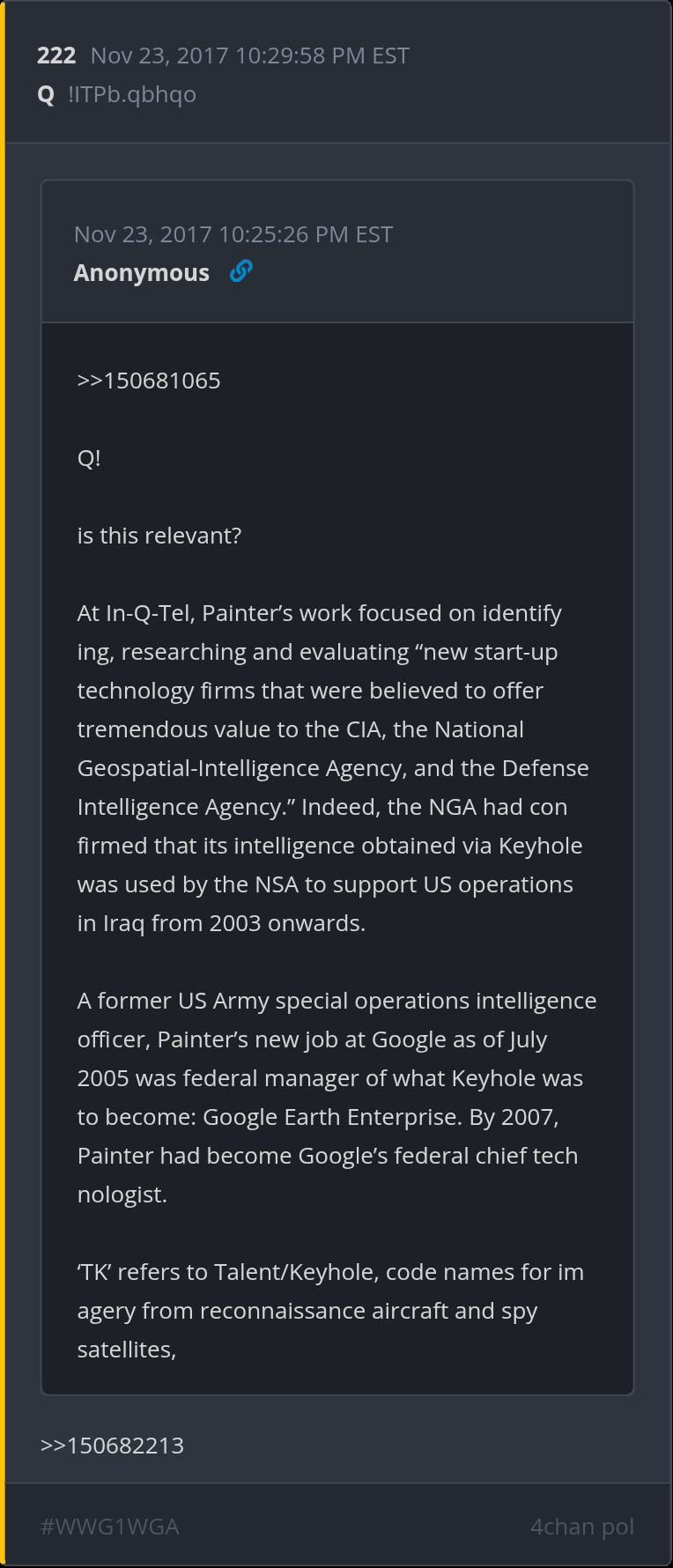Click the post number 222

coord(56,55)
